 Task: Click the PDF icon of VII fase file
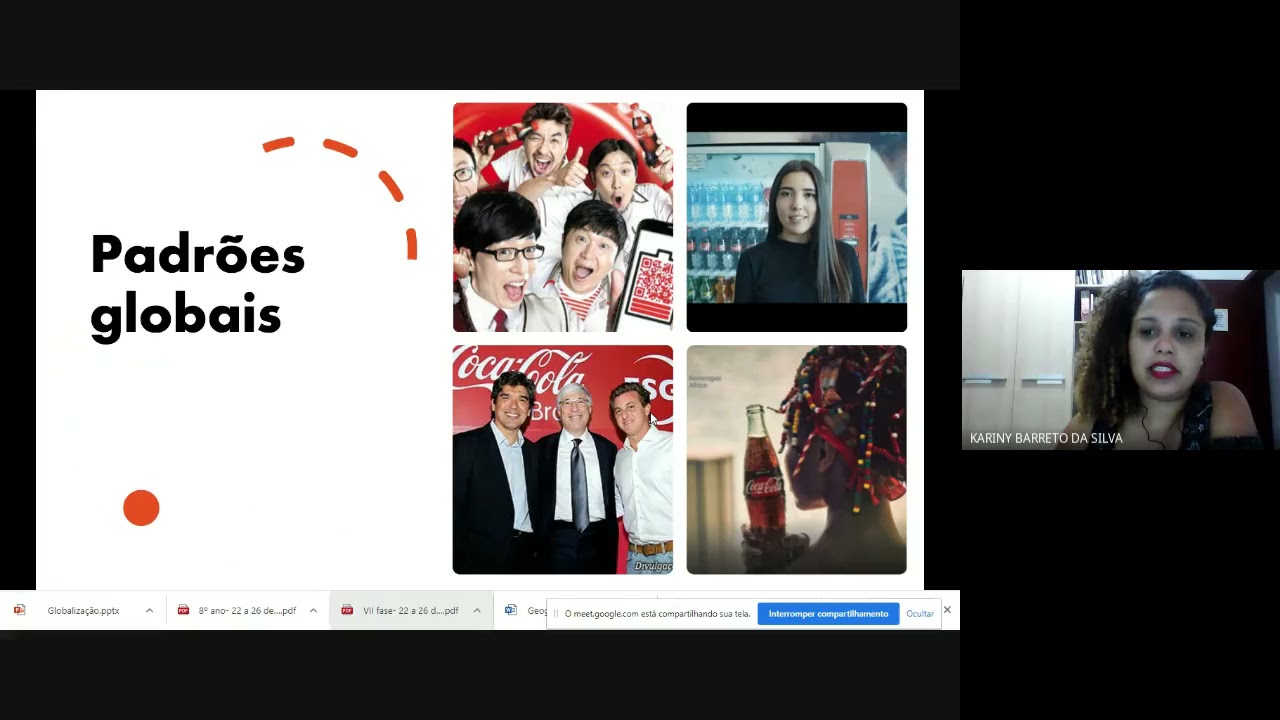click(x=347, y=610)
